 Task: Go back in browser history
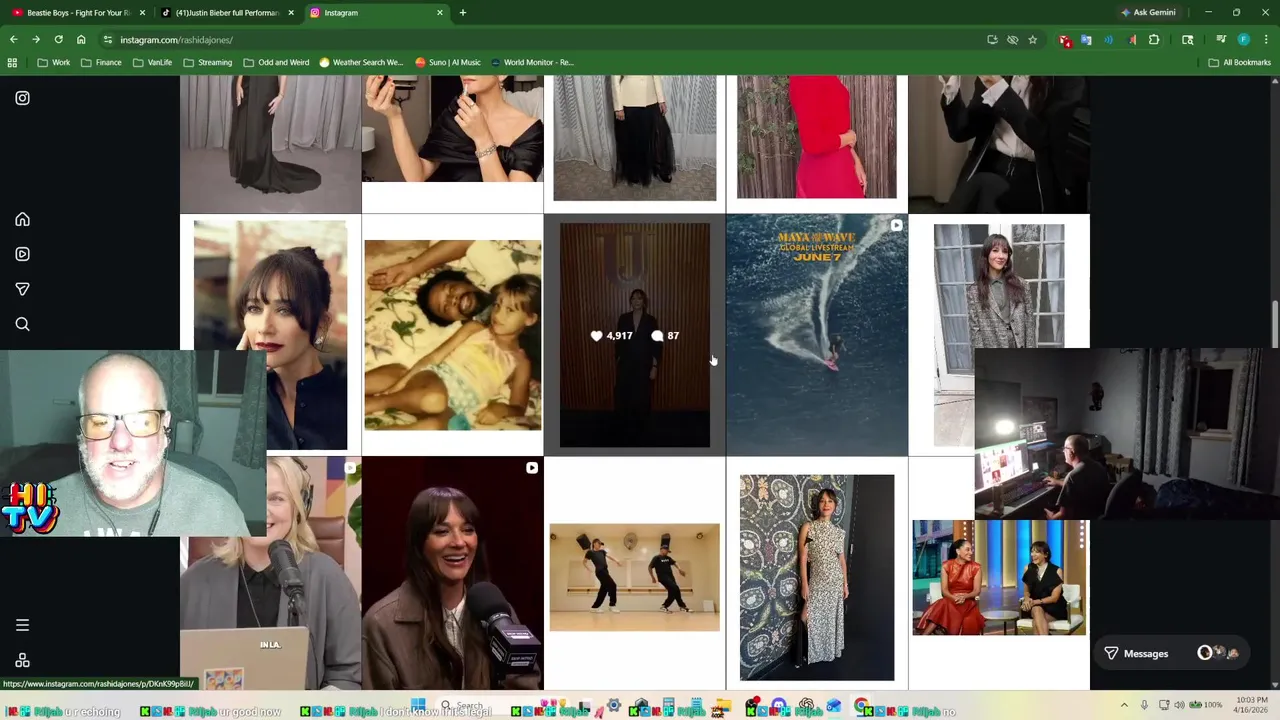(x=13, y=40)
